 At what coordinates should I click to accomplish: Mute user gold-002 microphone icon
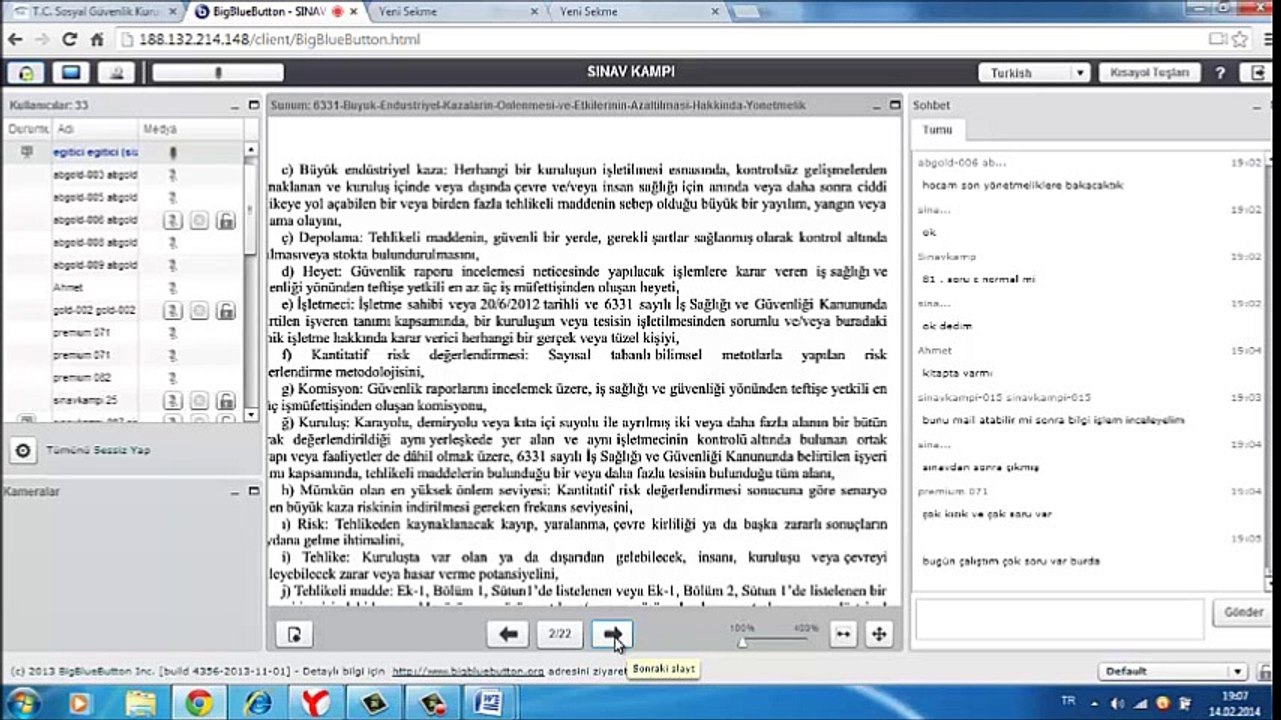173,311
